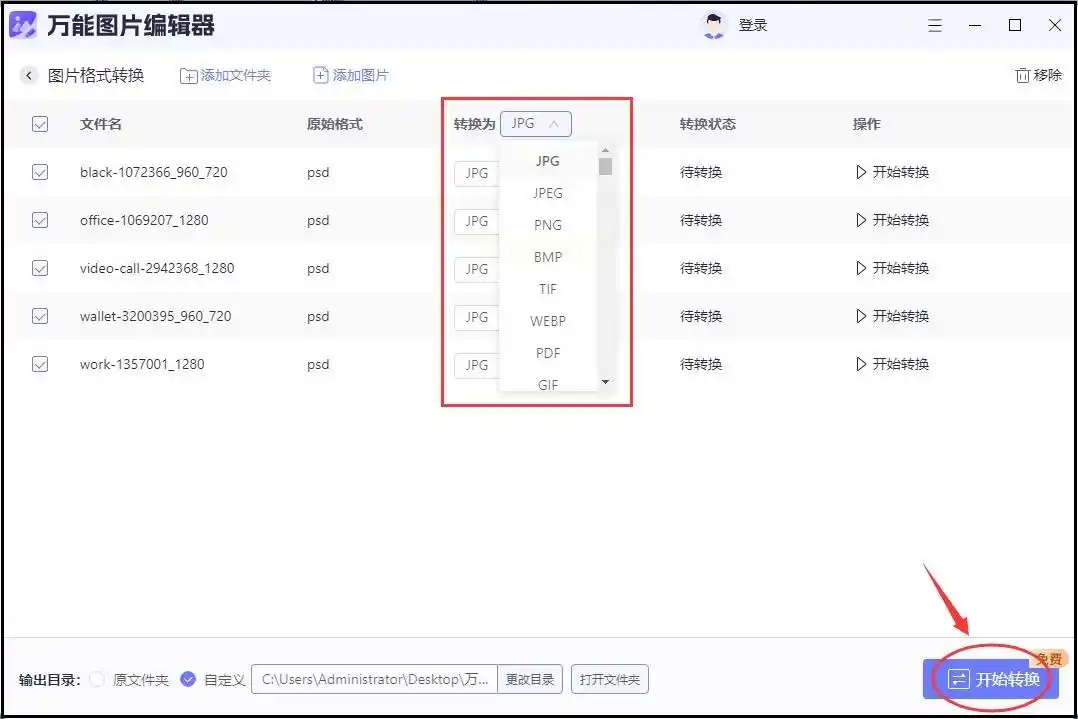Choose TIF from the format list
Screen dimensions: 1078x719
point(548,289)
